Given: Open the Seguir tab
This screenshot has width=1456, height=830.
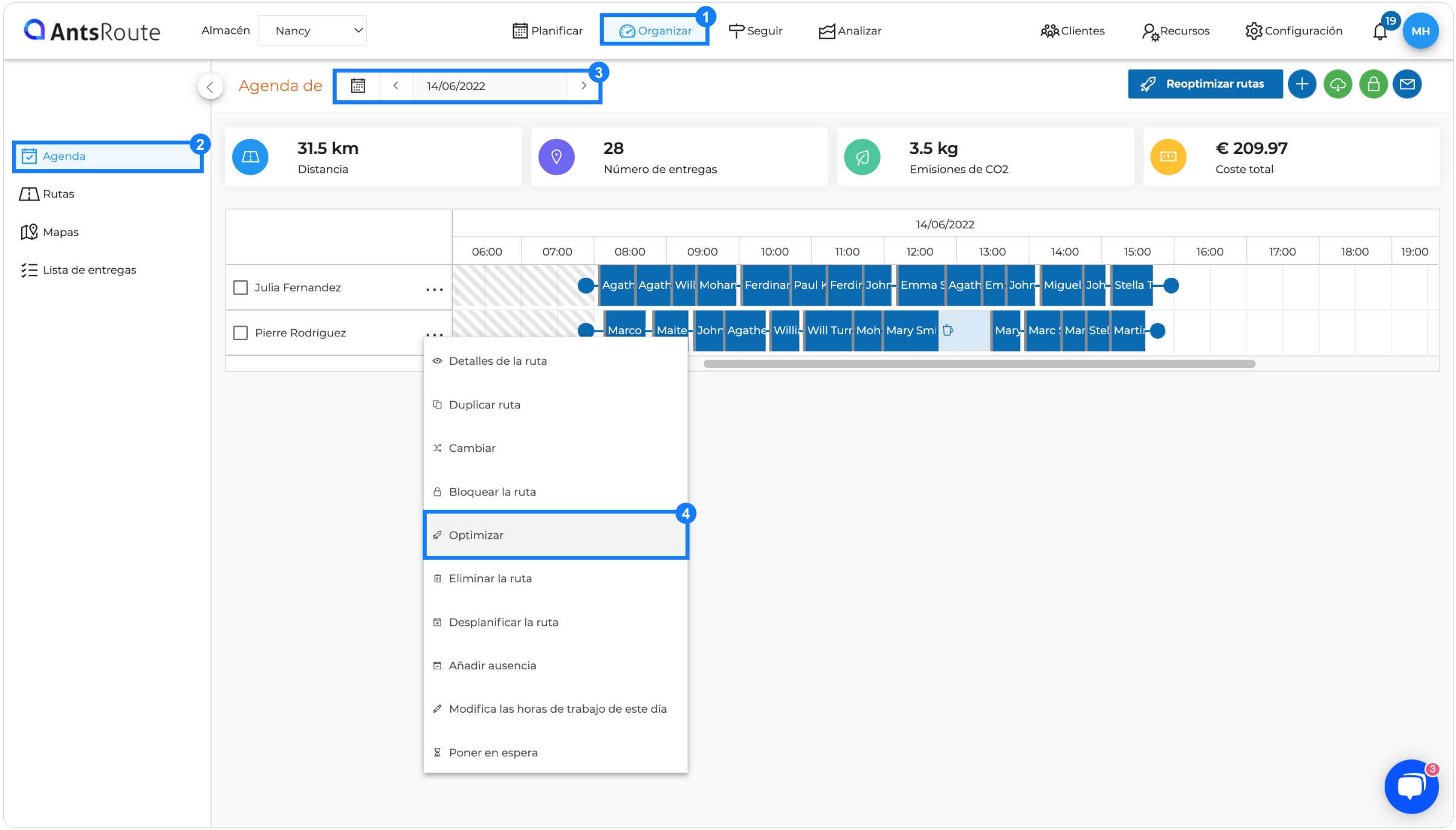Looking at the screenshot, I should coord(756,31).
